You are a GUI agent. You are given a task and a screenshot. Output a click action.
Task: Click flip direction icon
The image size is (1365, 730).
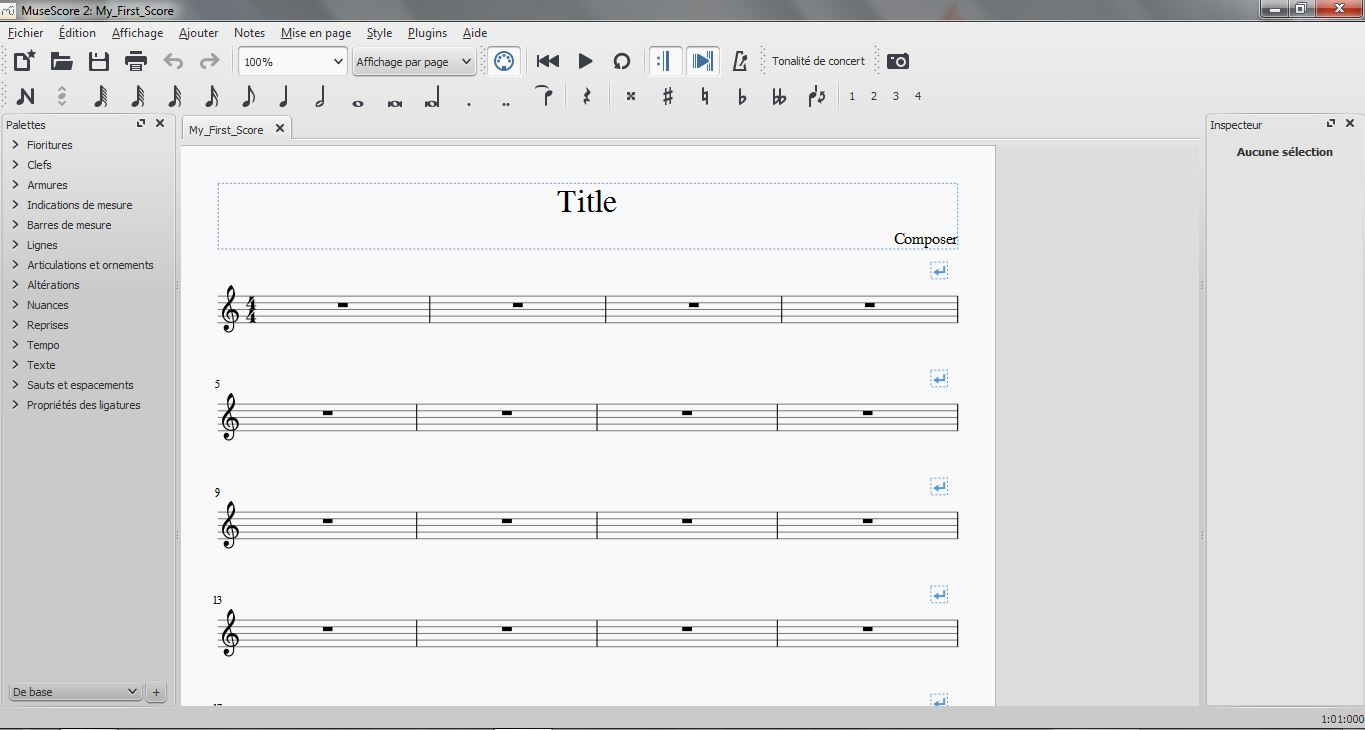[817, 97]
